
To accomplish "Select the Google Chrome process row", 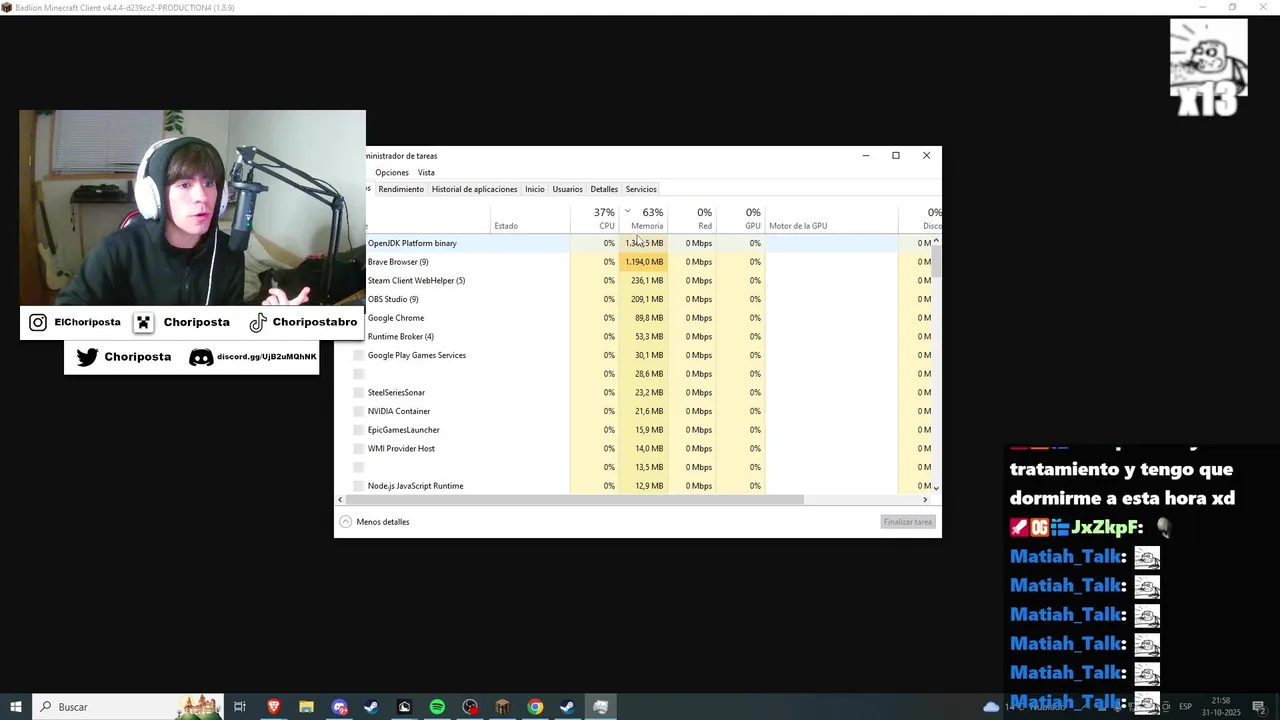I will [x=396, y=318].
